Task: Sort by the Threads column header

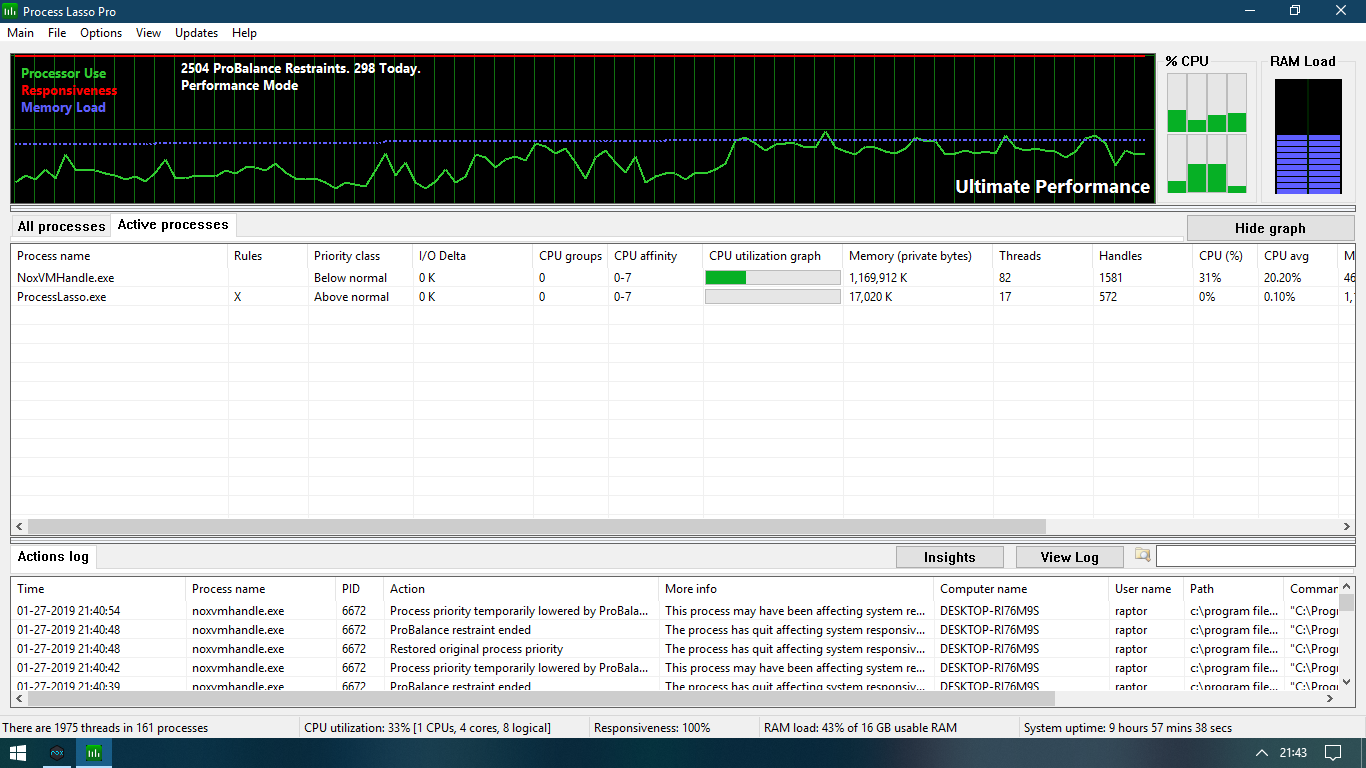Action: tap(1043, 256)
